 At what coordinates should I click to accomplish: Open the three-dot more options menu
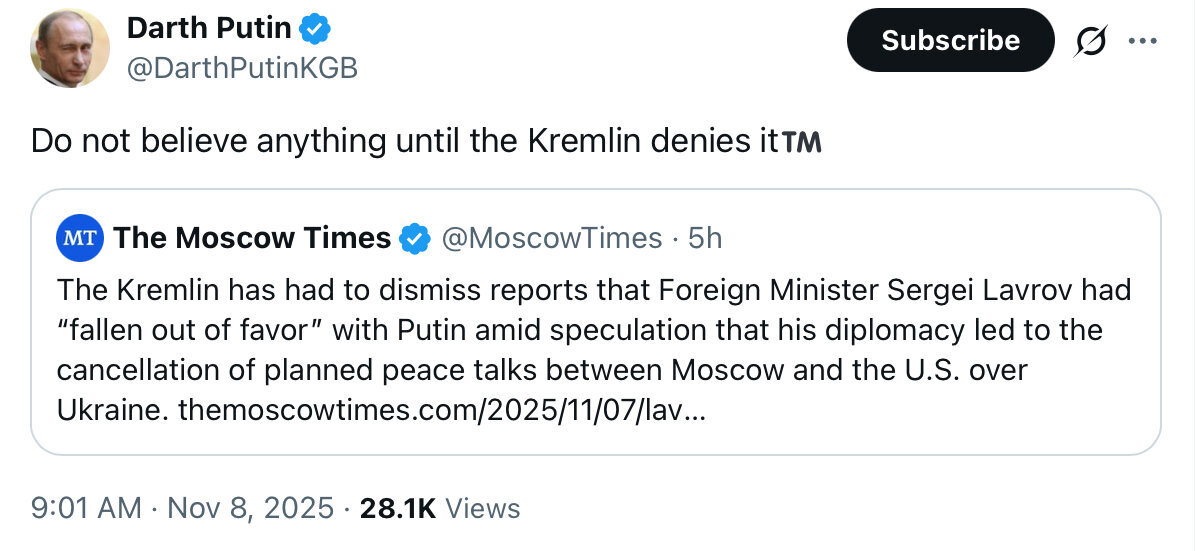pyautogui.click(x=1141, y=41)
